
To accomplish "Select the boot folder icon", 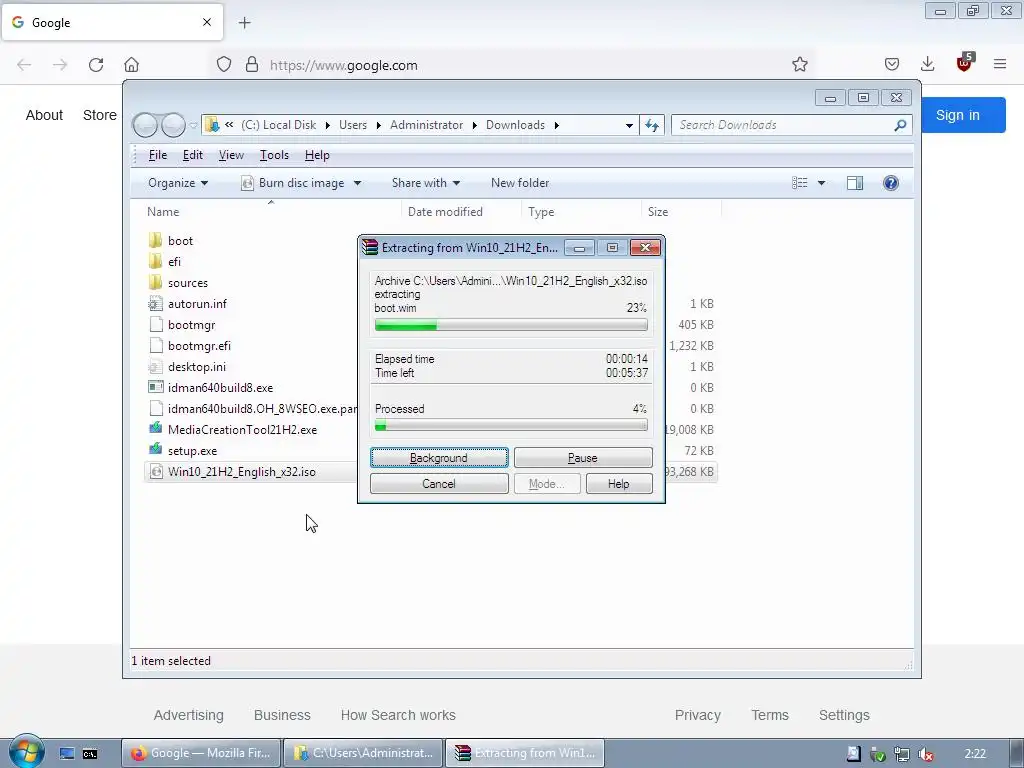I will click(x=155, y=240).
